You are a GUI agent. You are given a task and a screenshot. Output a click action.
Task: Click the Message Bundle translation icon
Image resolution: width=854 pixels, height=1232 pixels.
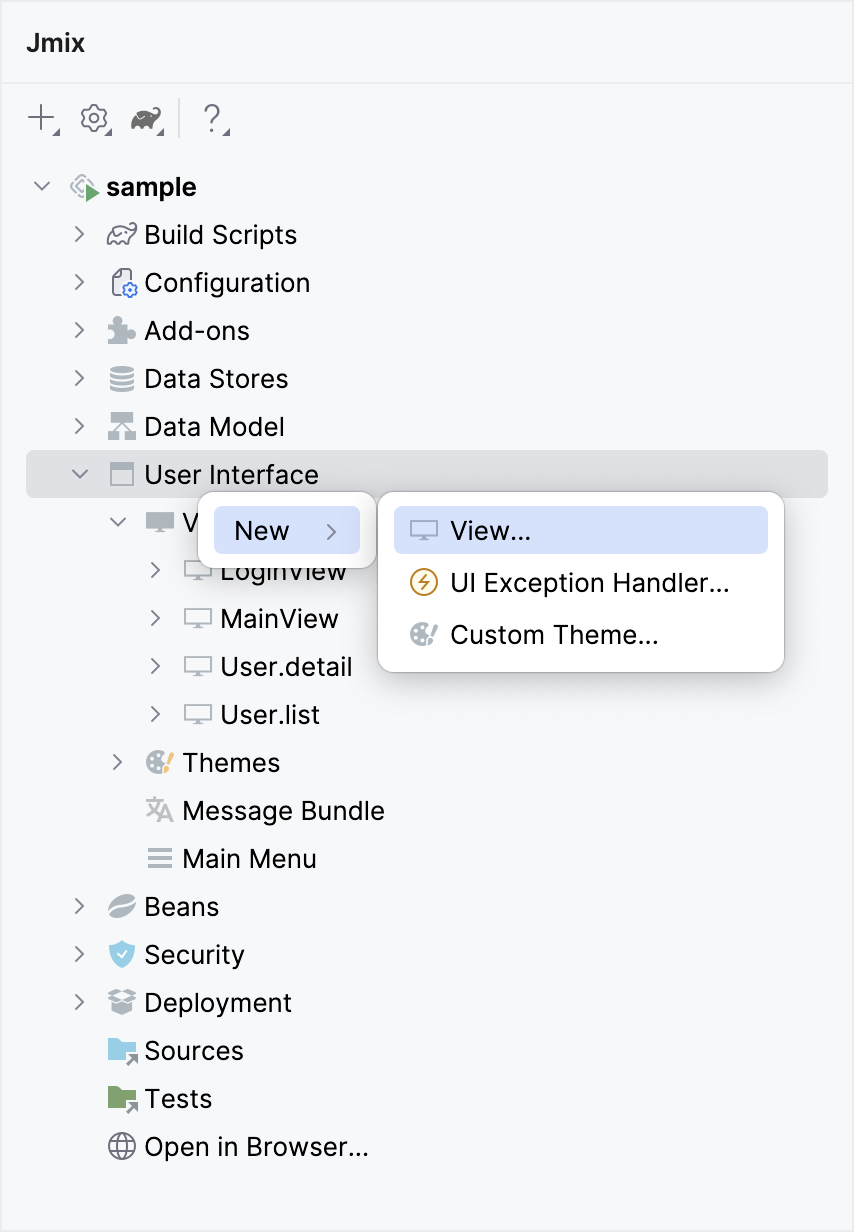click(158, 810)
